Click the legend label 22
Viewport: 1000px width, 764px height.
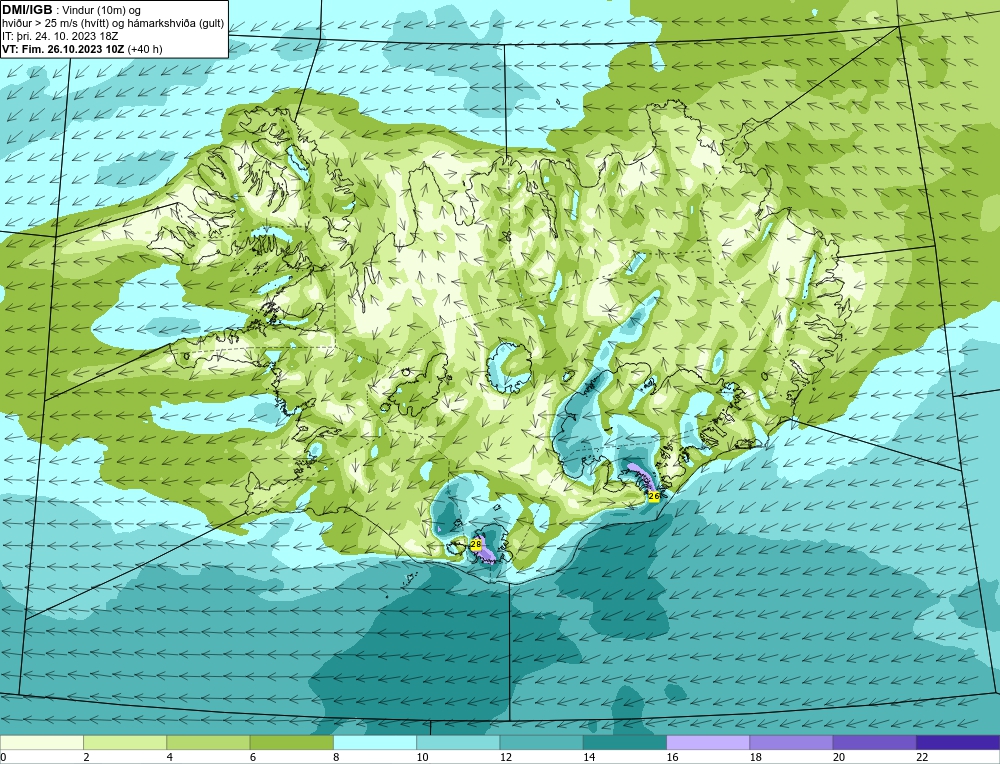click(x=922, y=757)
